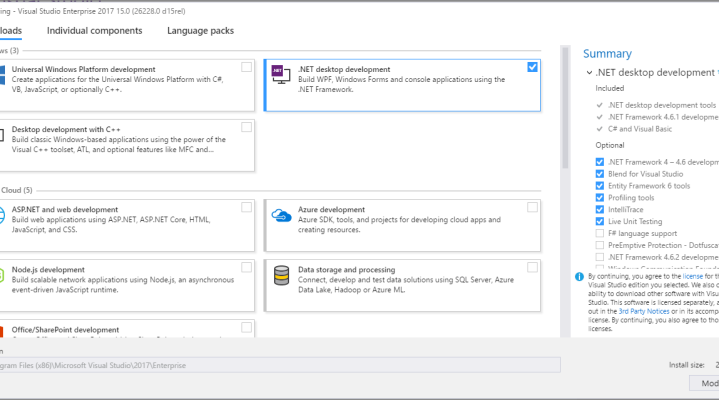Click the Install size label

[x=686, y=365]
